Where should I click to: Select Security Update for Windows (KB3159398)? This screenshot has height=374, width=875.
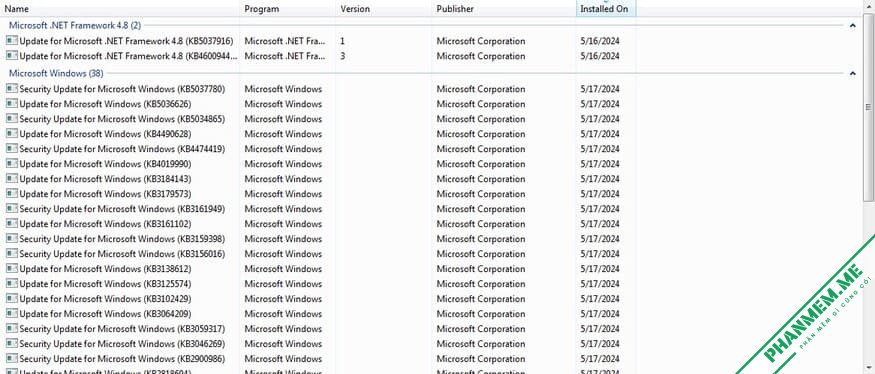tap(122, 239)
